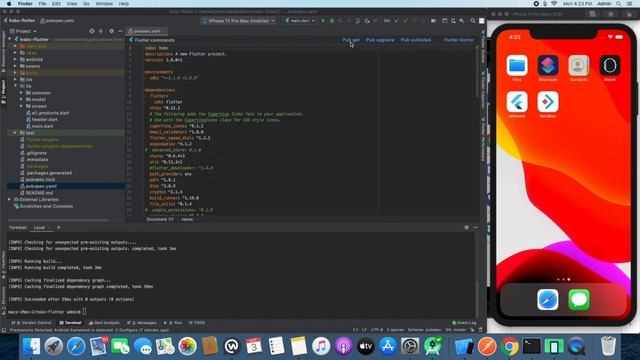The image size is (640, 360).
Task: Click the pubspec.yaml editor tab
Action: pyautogui.click(x=147, y=31)
